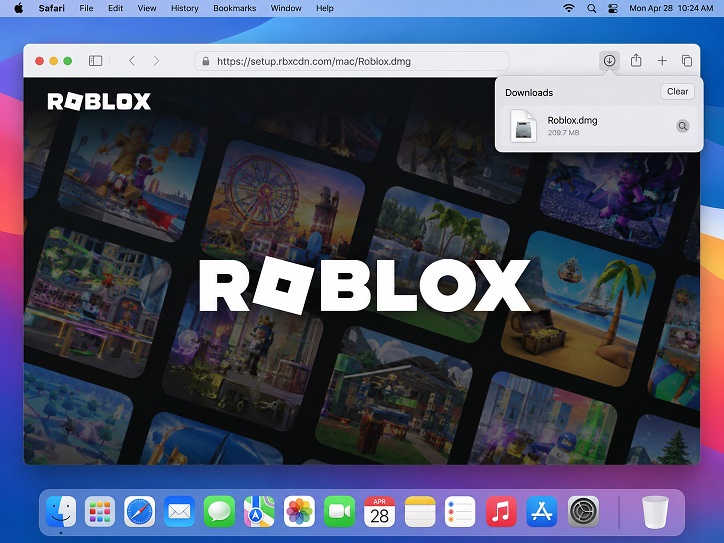Open Notes from the Dock

(420, 511)
